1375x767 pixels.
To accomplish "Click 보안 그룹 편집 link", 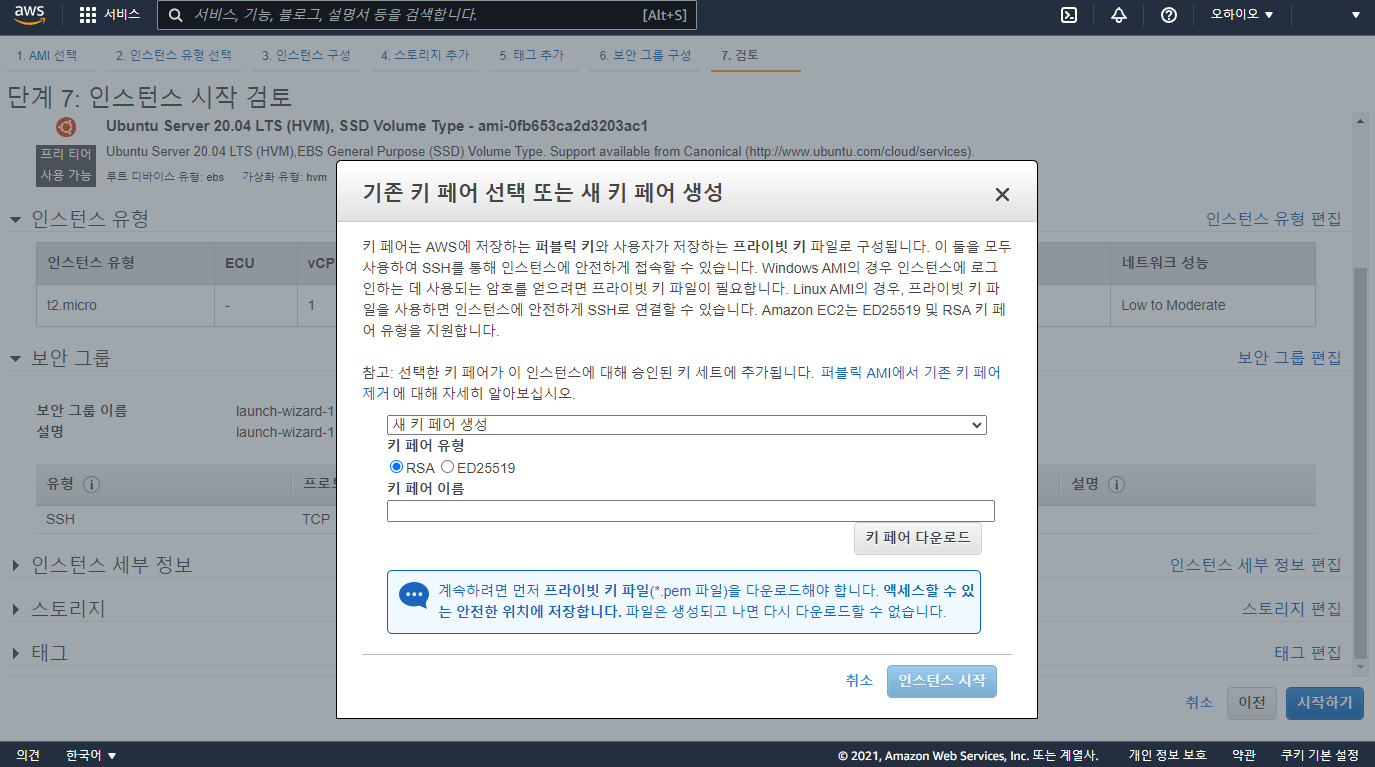I will tap(1289, 358).
